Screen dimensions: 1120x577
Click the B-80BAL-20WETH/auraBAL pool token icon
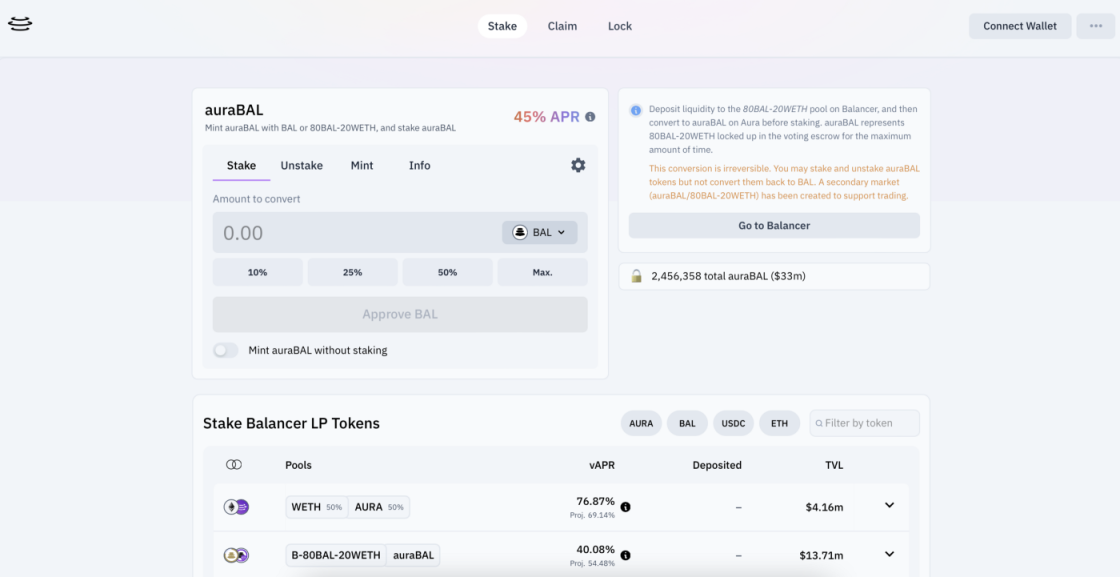tap(236, 555)
